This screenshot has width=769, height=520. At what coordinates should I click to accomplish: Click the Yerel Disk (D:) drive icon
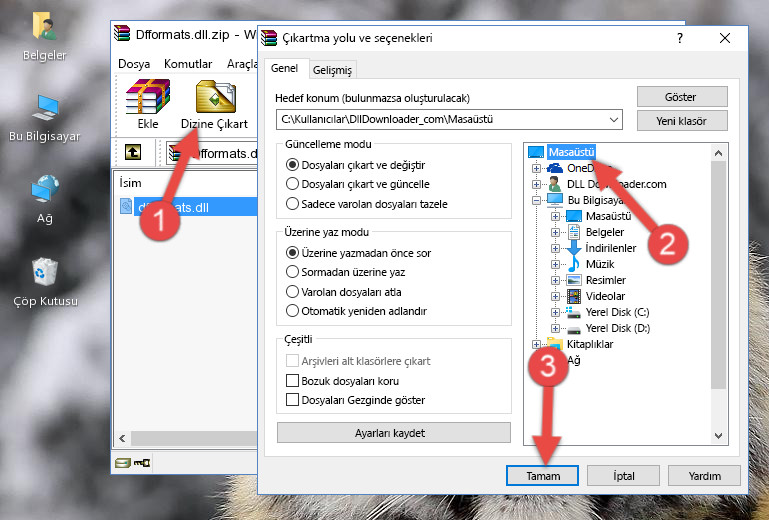coord(574,329)
